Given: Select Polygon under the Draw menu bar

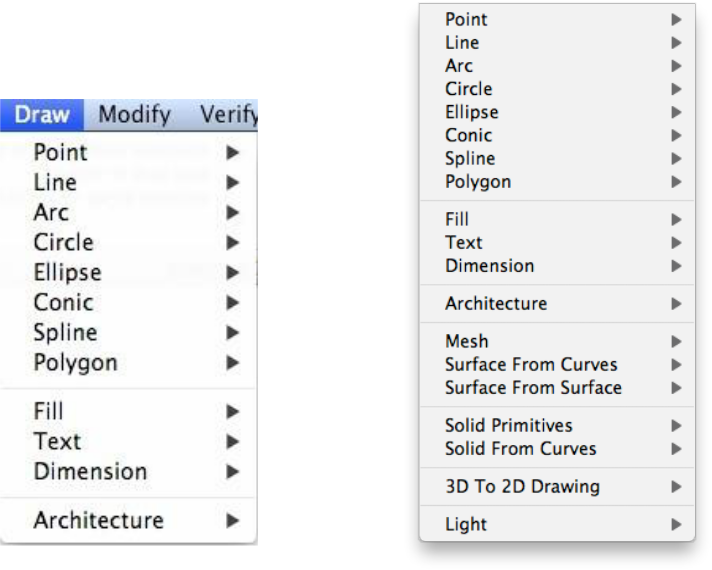Looking at the screenshot, I should (75, 362).
